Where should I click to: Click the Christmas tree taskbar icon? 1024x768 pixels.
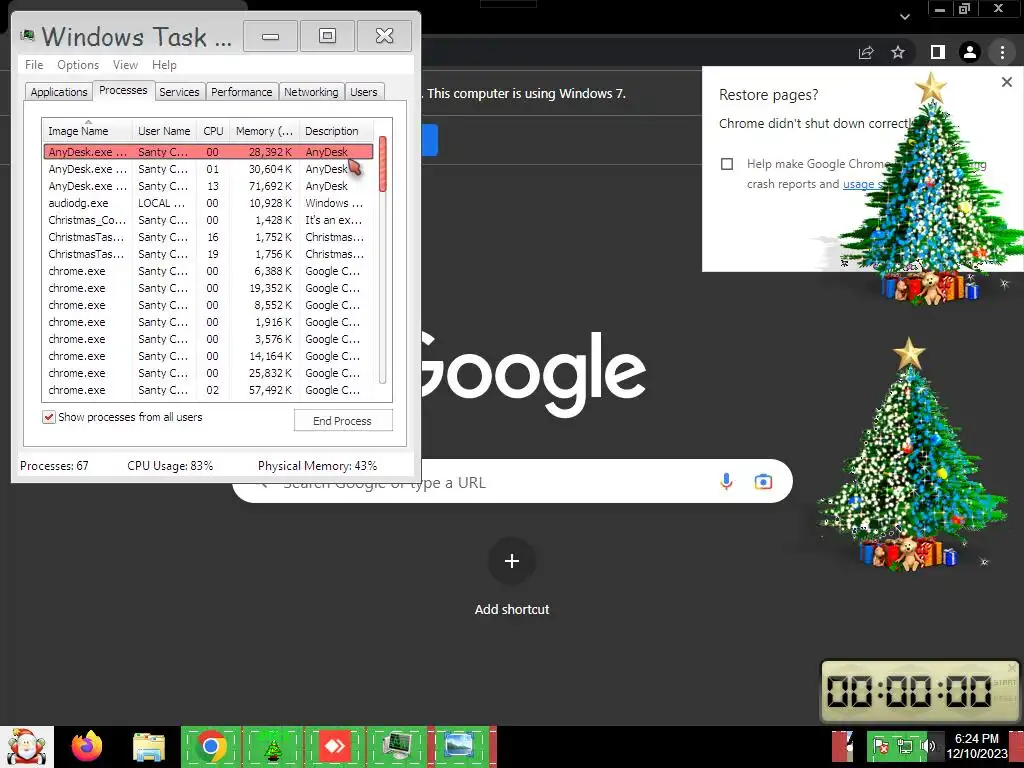pos(272,746)
